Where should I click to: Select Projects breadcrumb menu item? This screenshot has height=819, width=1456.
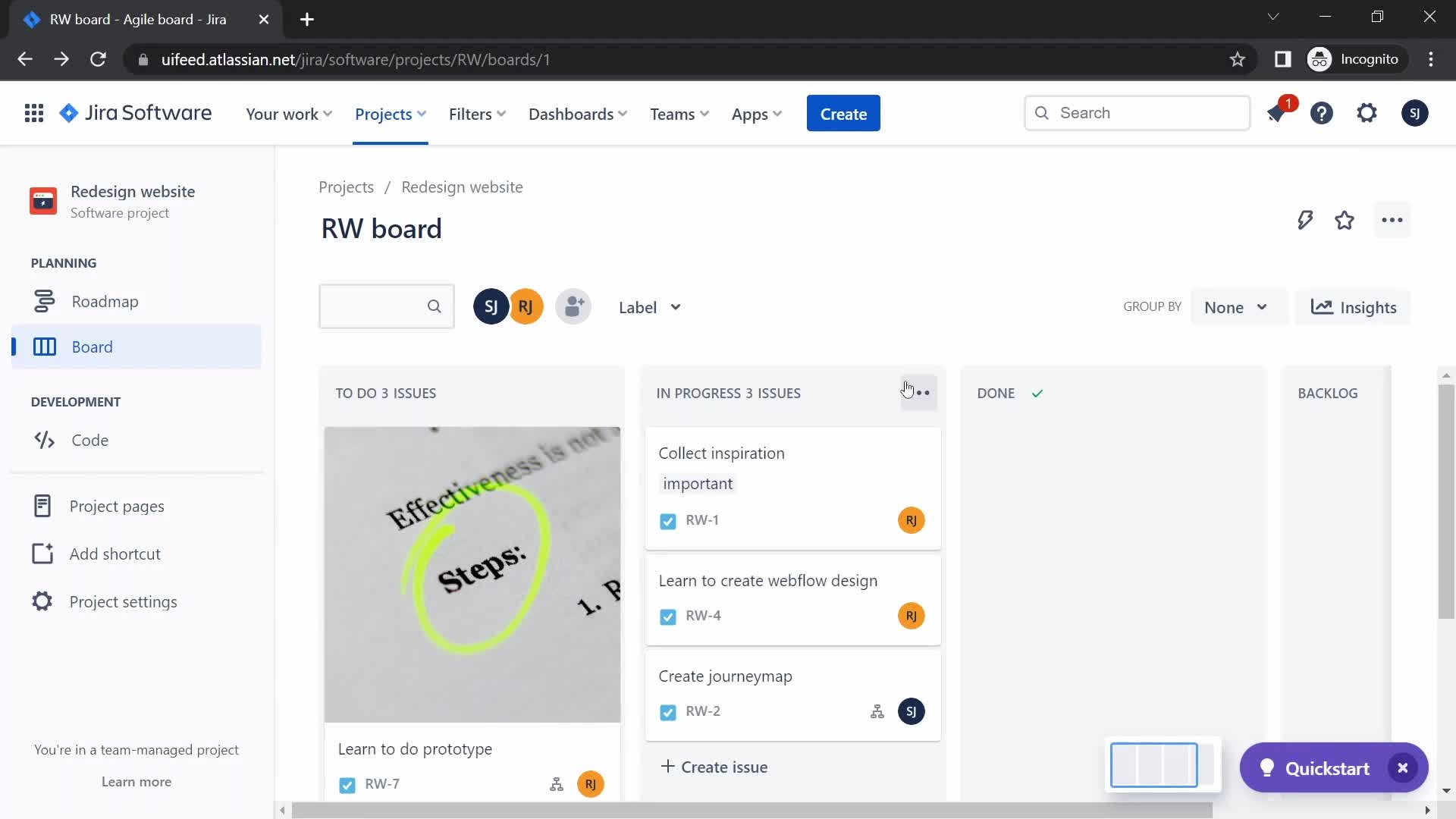(x=346, y=186)
